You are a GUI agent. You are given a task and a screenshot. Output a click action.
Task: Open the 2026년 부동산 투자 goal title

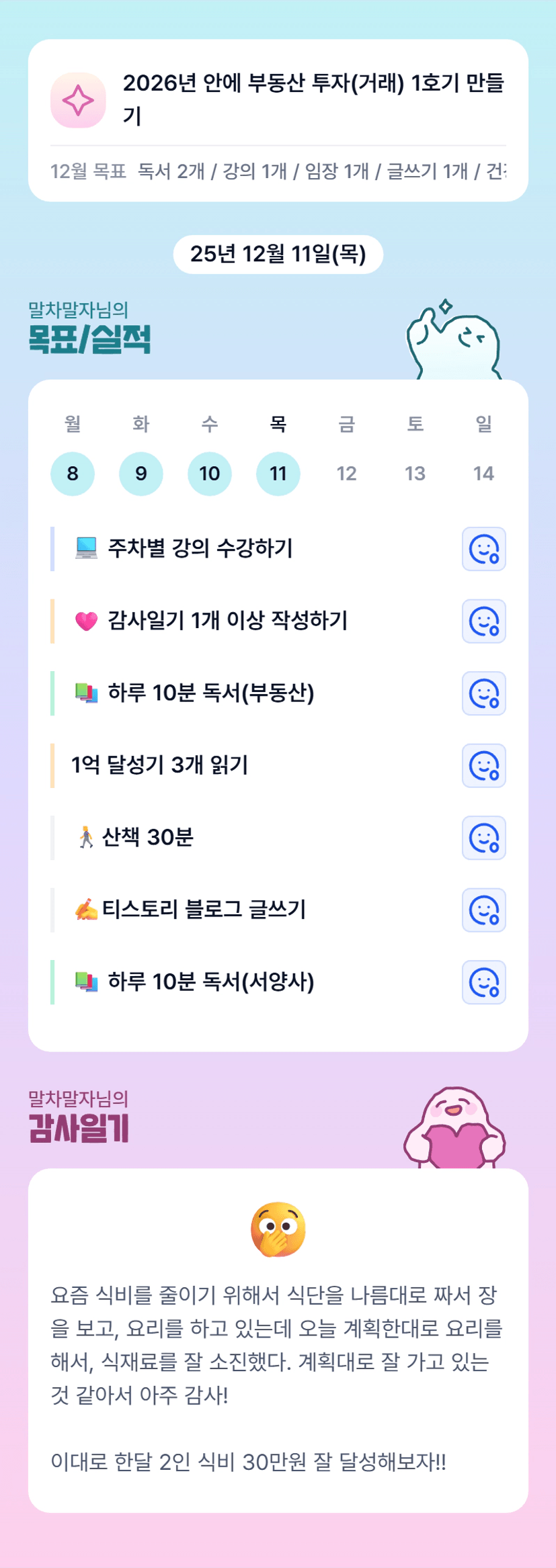point(313,99)
